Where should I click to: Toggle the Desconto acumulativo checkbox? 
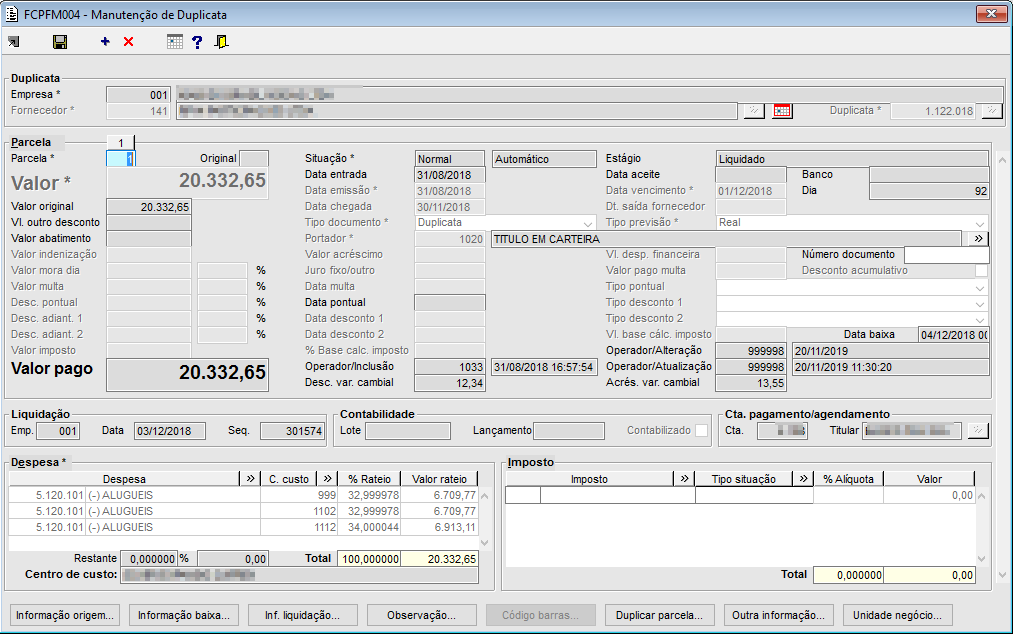click(981, 270)
